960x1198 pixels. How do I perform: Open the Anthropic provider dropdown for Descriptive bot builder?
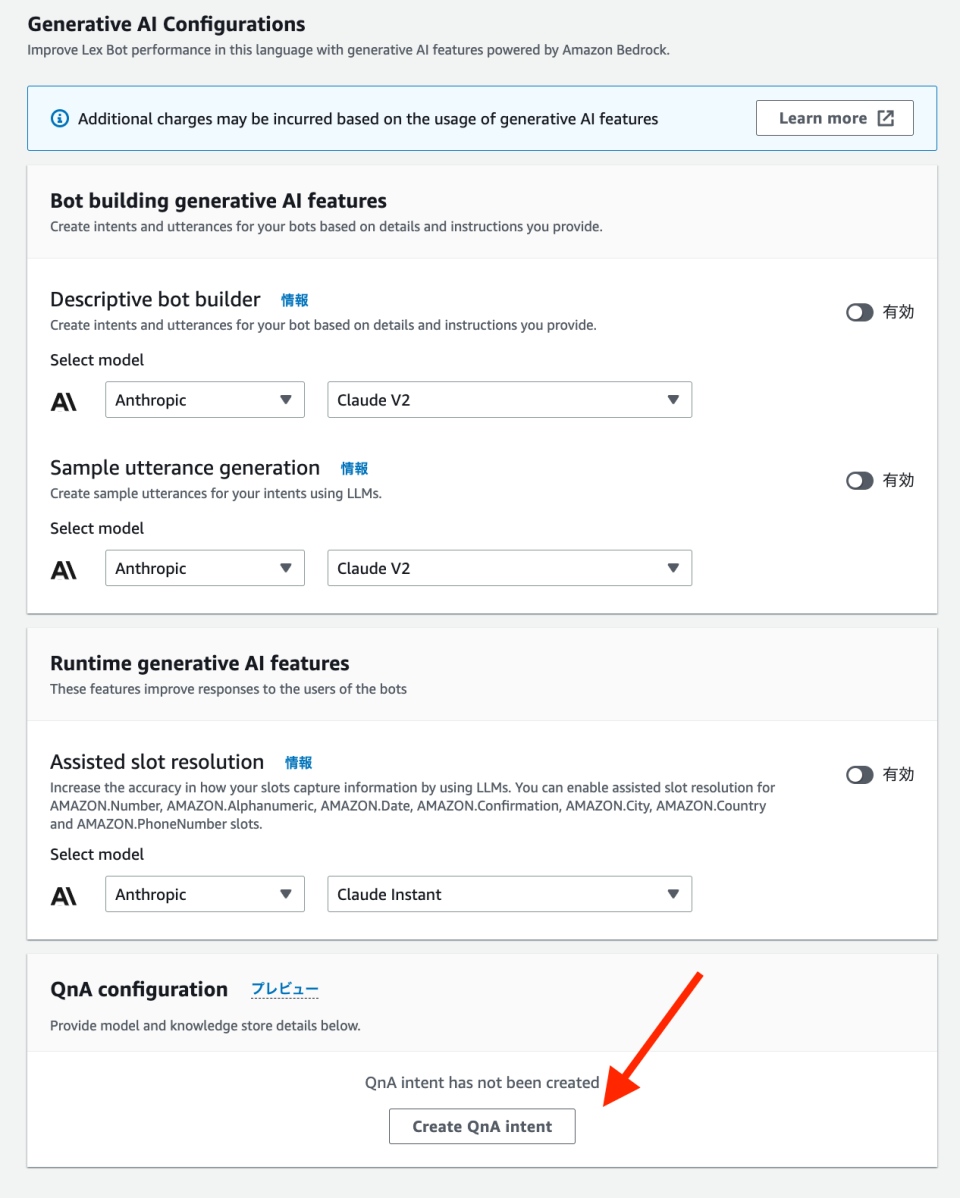[x=204, y=399]
